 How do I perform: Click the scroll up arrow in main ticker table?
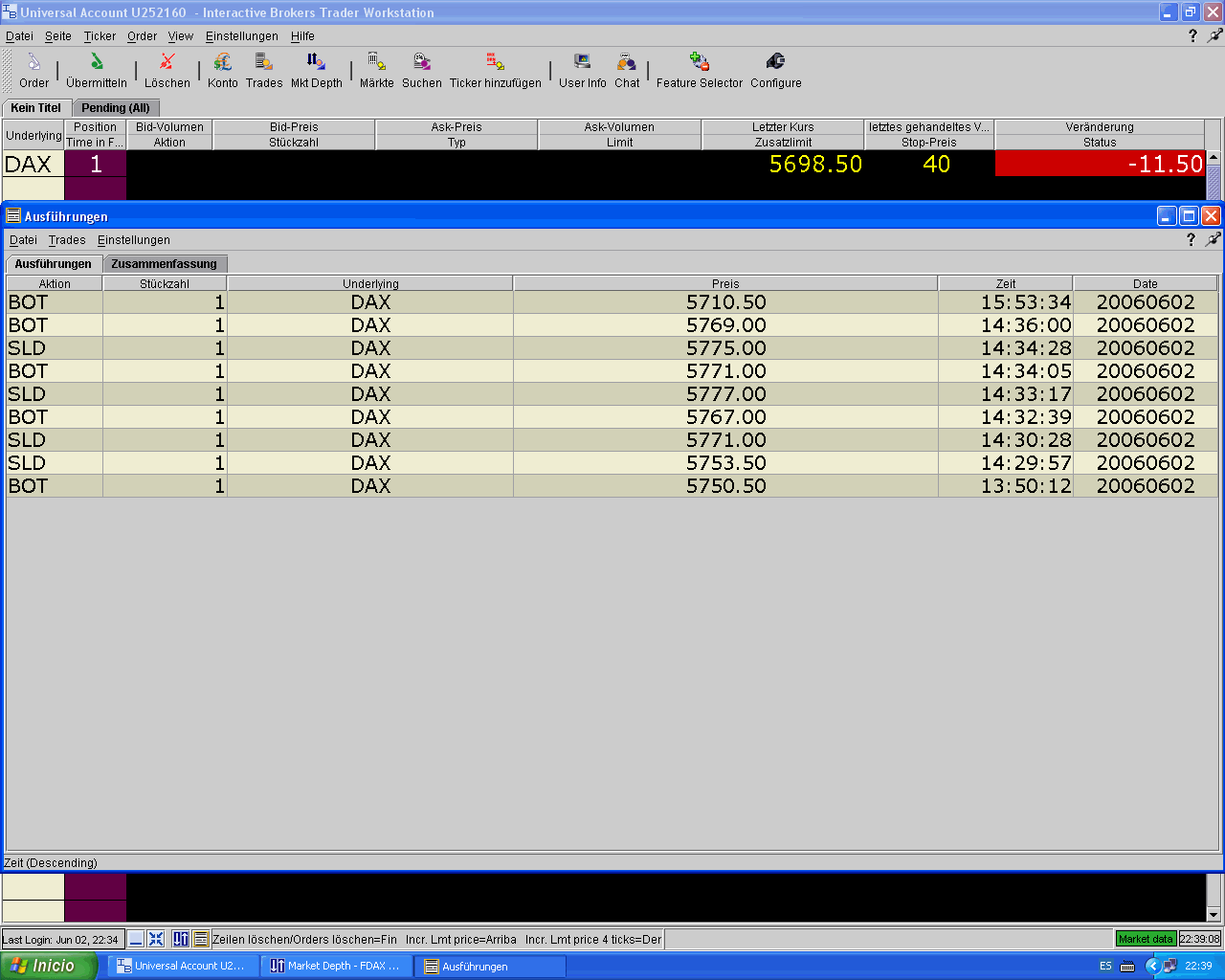tap(1214, 158)
